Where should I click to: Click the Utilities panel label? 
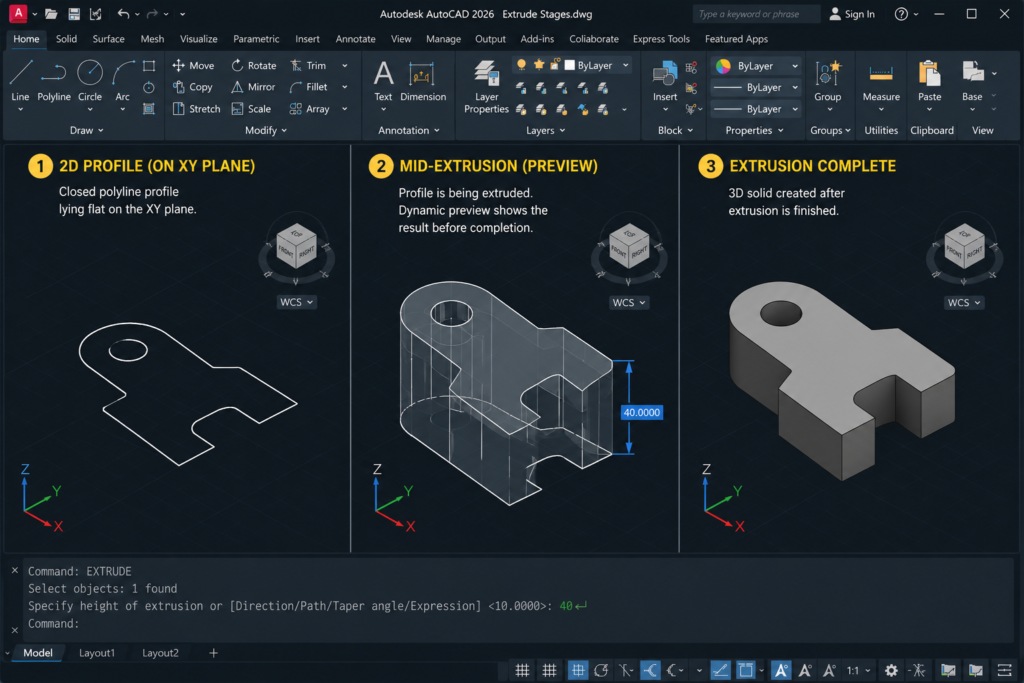881,131
